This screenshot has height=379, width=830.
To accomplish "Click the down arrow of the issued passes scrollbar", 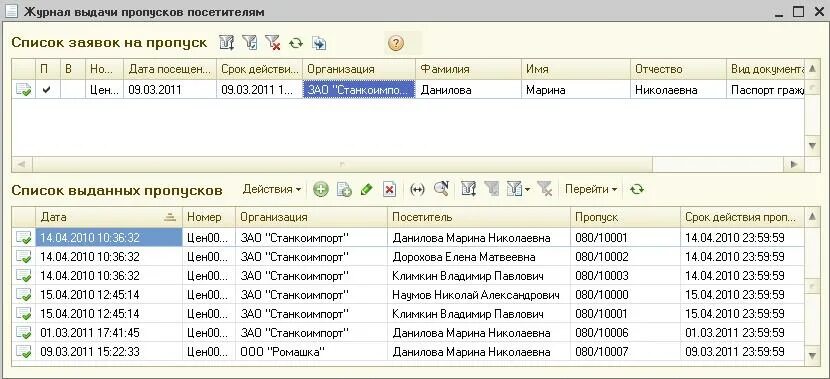I will (x=812, y=355).
